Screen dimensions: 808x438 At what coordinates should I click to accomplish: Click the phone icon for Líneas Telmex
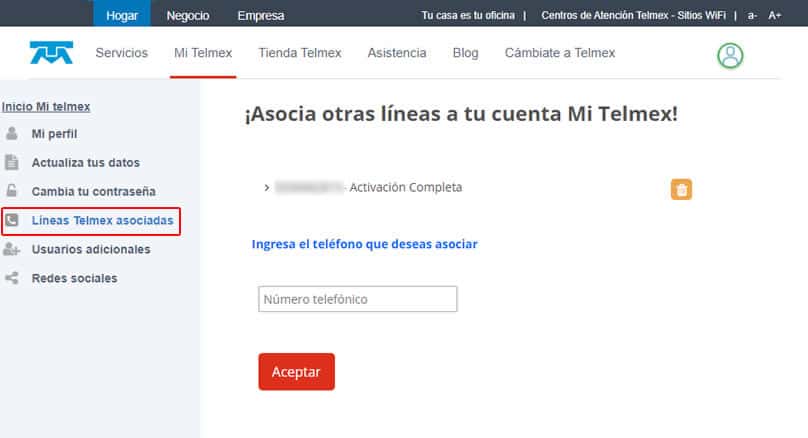click(x=13, y=220)
